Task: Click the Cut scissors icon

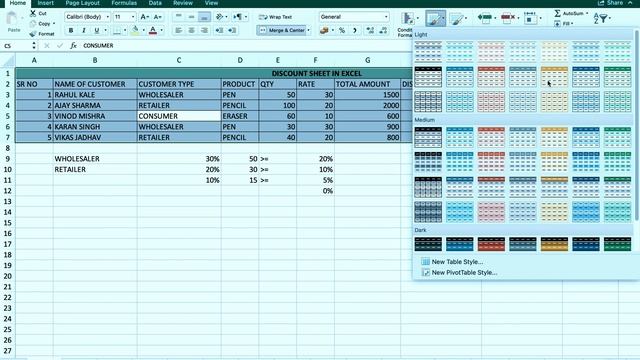Action: 33,13
